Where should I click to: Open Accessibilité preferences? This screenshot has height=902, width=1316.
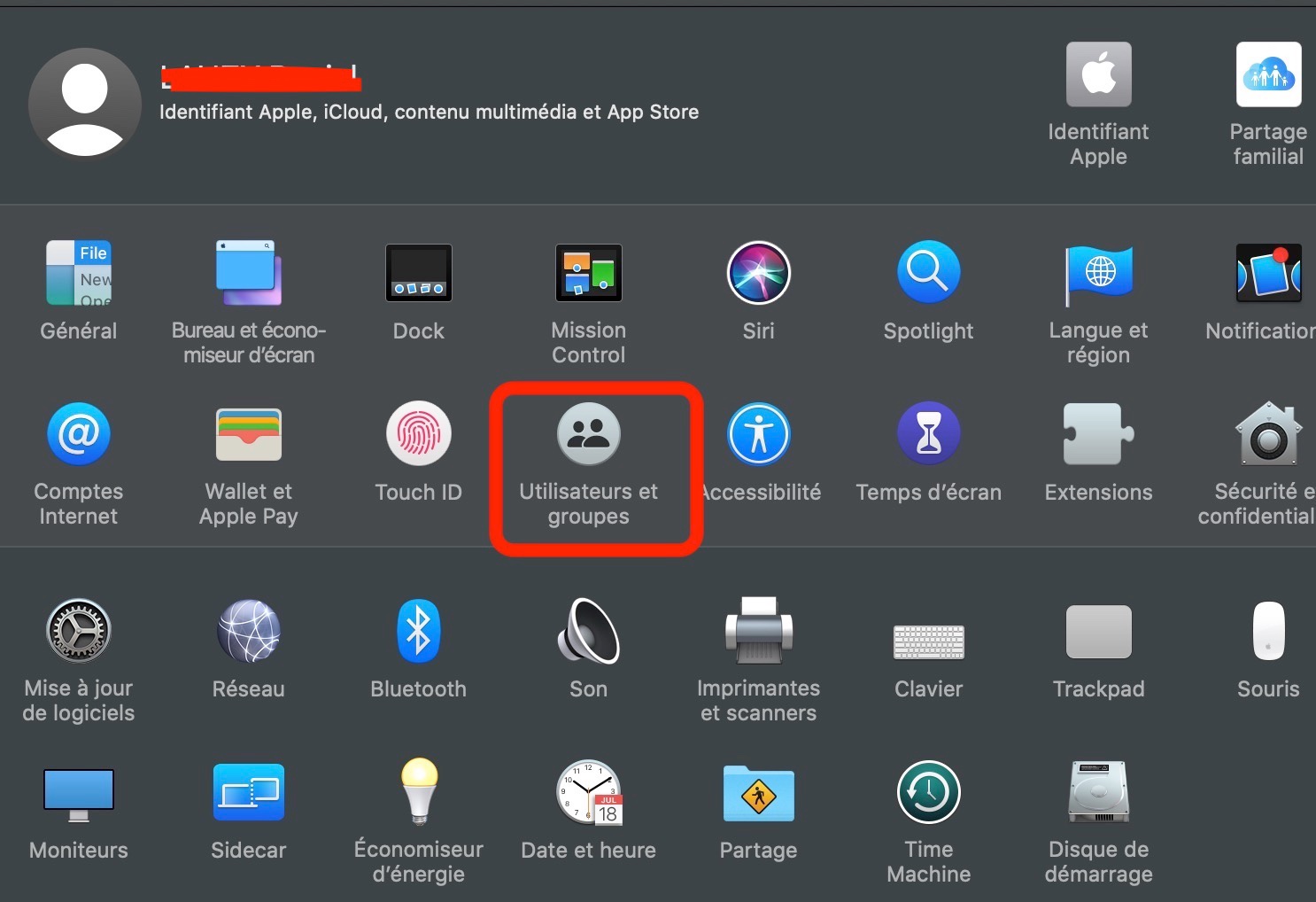tap(759, 434)
